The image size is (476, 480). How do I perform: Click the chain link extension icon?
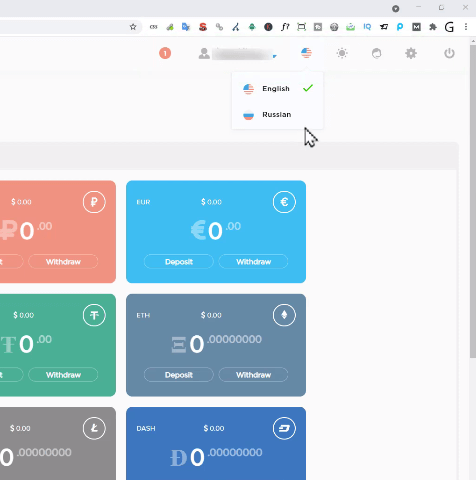coord(219,27)
